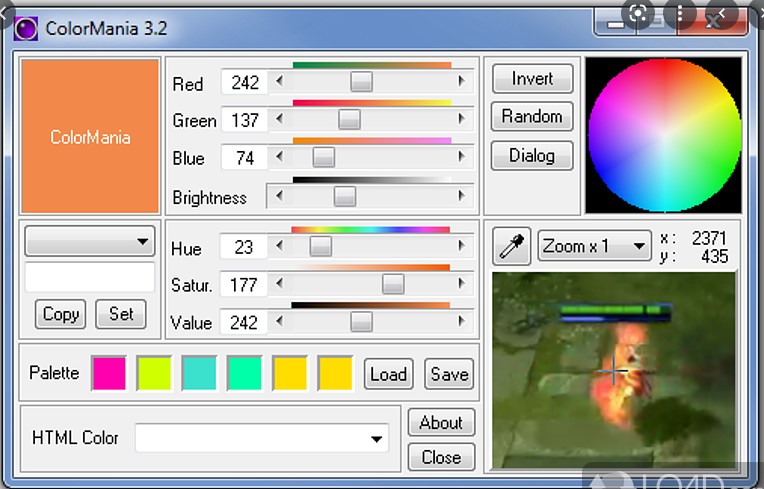Decrease Hue with its left arrow
Screen dimensions: 764x489
(x=279, y=246)
